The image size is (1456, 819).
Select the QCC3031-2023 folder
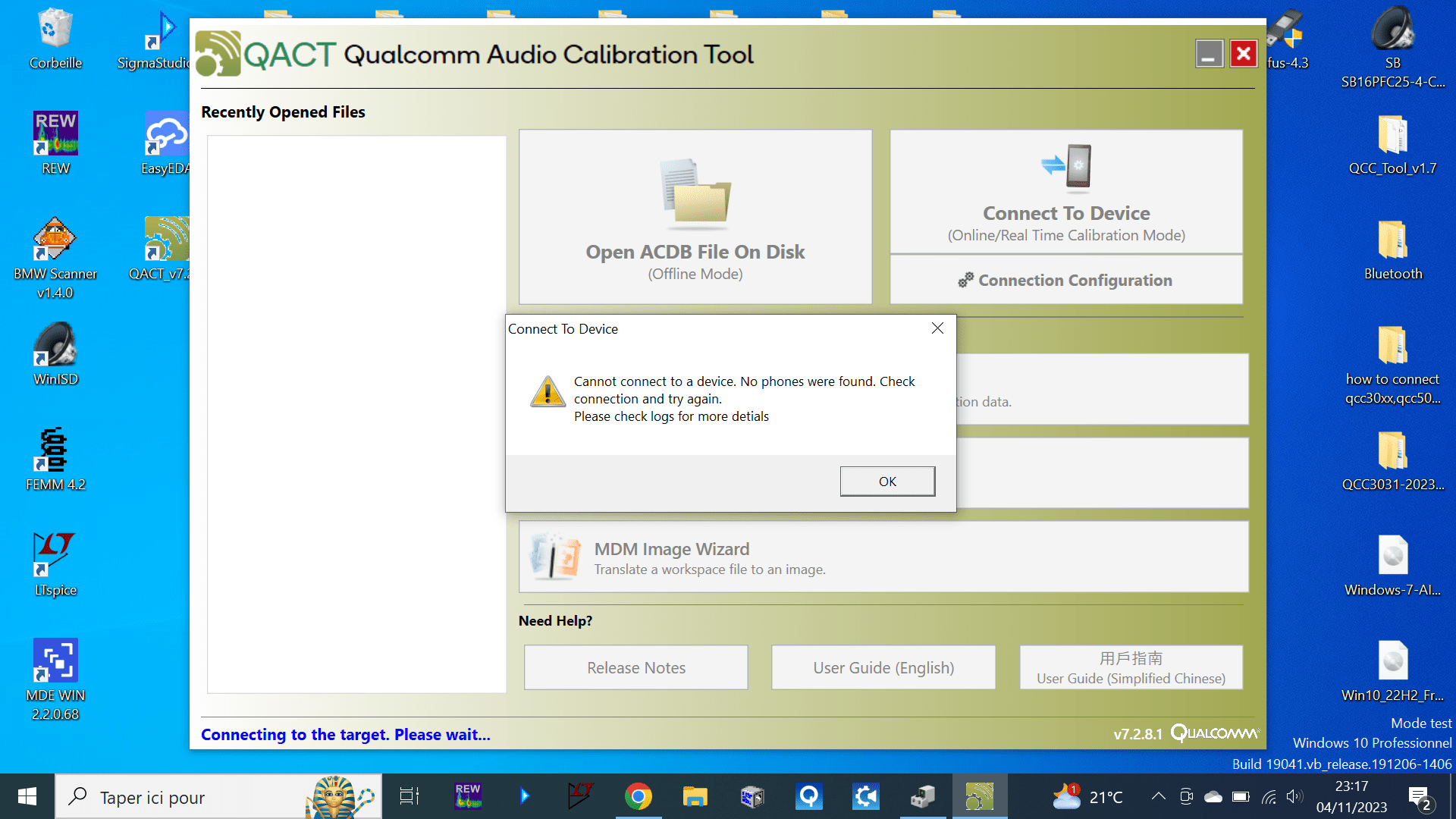tap(1393, 460)
